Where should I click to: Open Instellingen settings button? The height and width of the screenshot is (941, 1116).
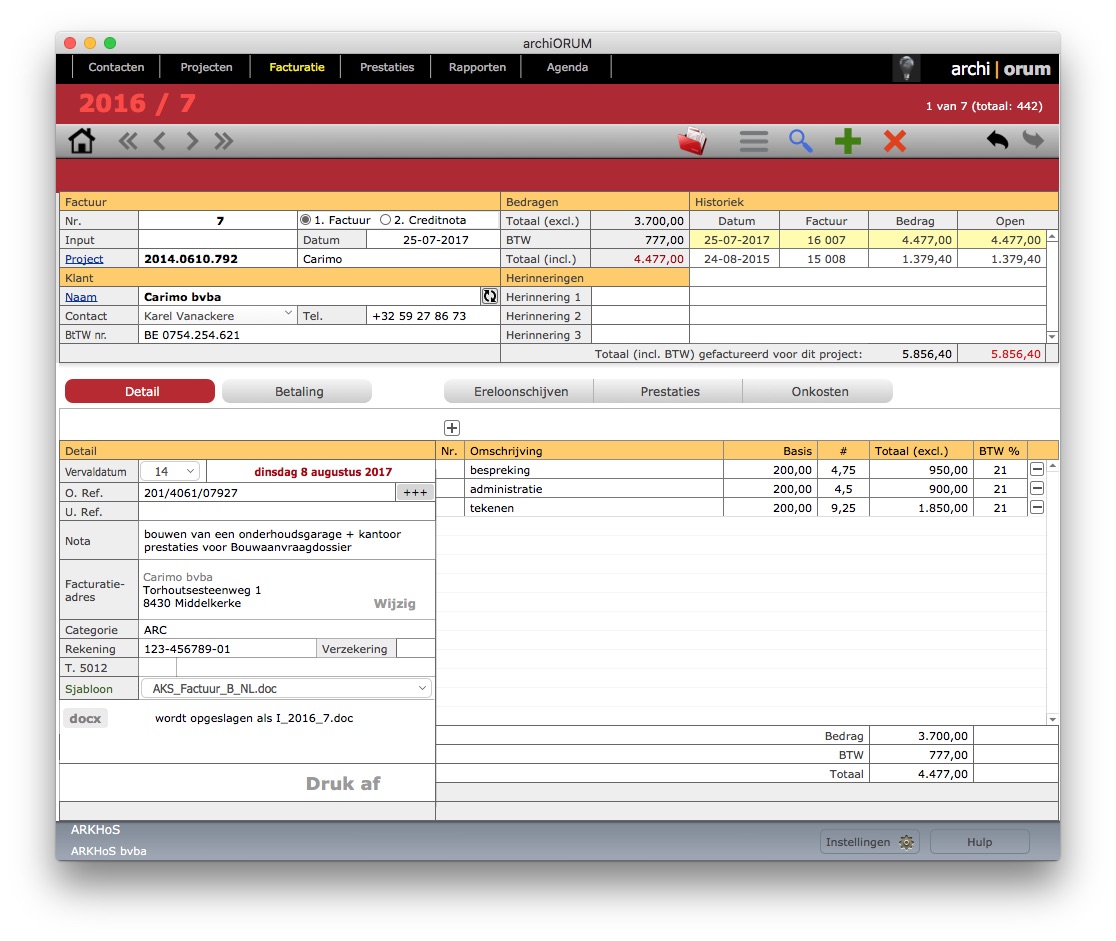[x=870, y=842]
